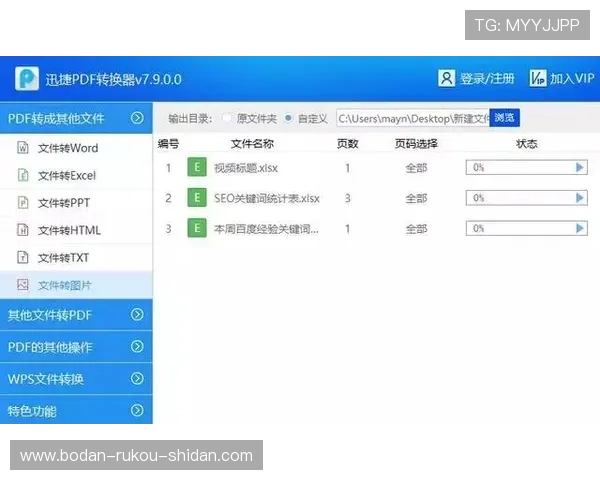Expand the WPS文件转换 section arrow
600x480 pixels.
click(x=137, y=379)
